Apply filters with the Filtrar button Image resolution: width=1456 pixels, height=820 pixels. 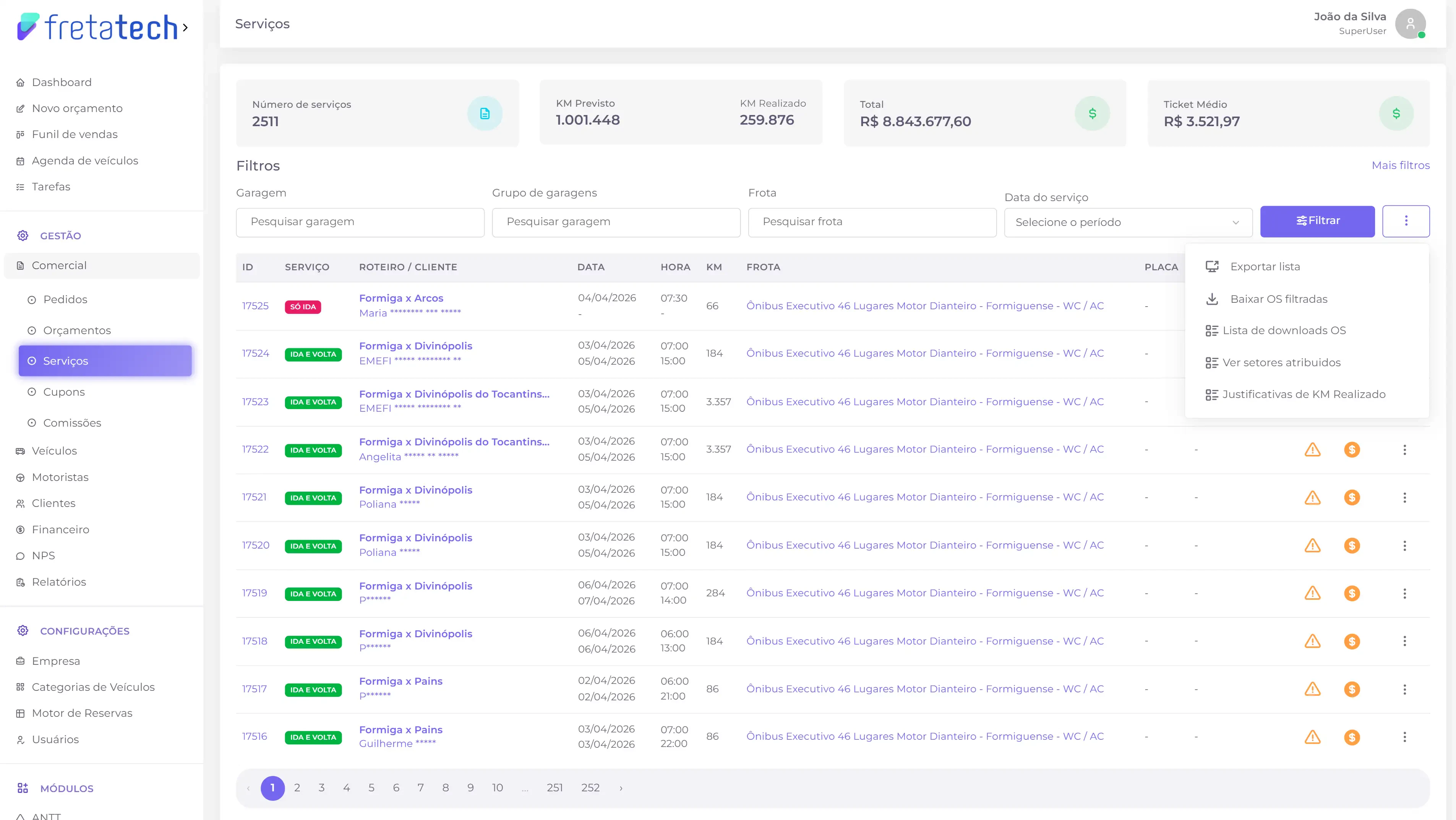click(x=1317, y=221)
